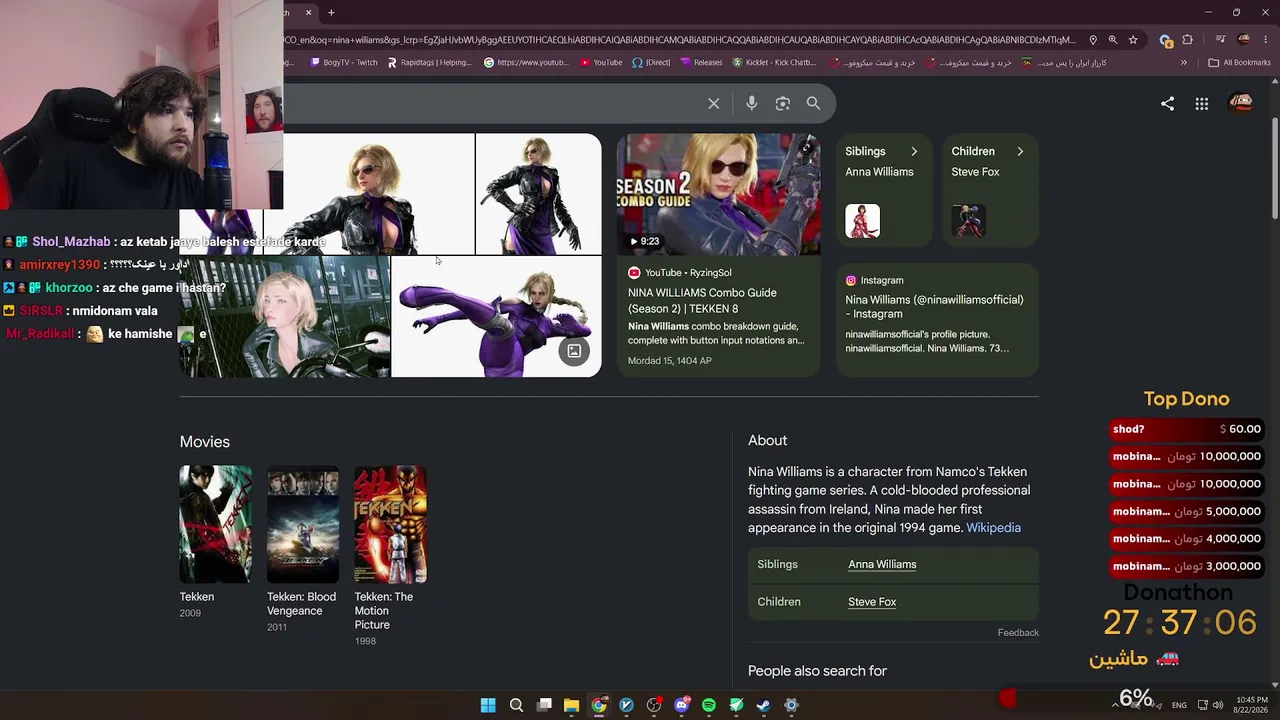Open the Kicklet - Kick Chatbot bookmark

[x=774, y=62]
